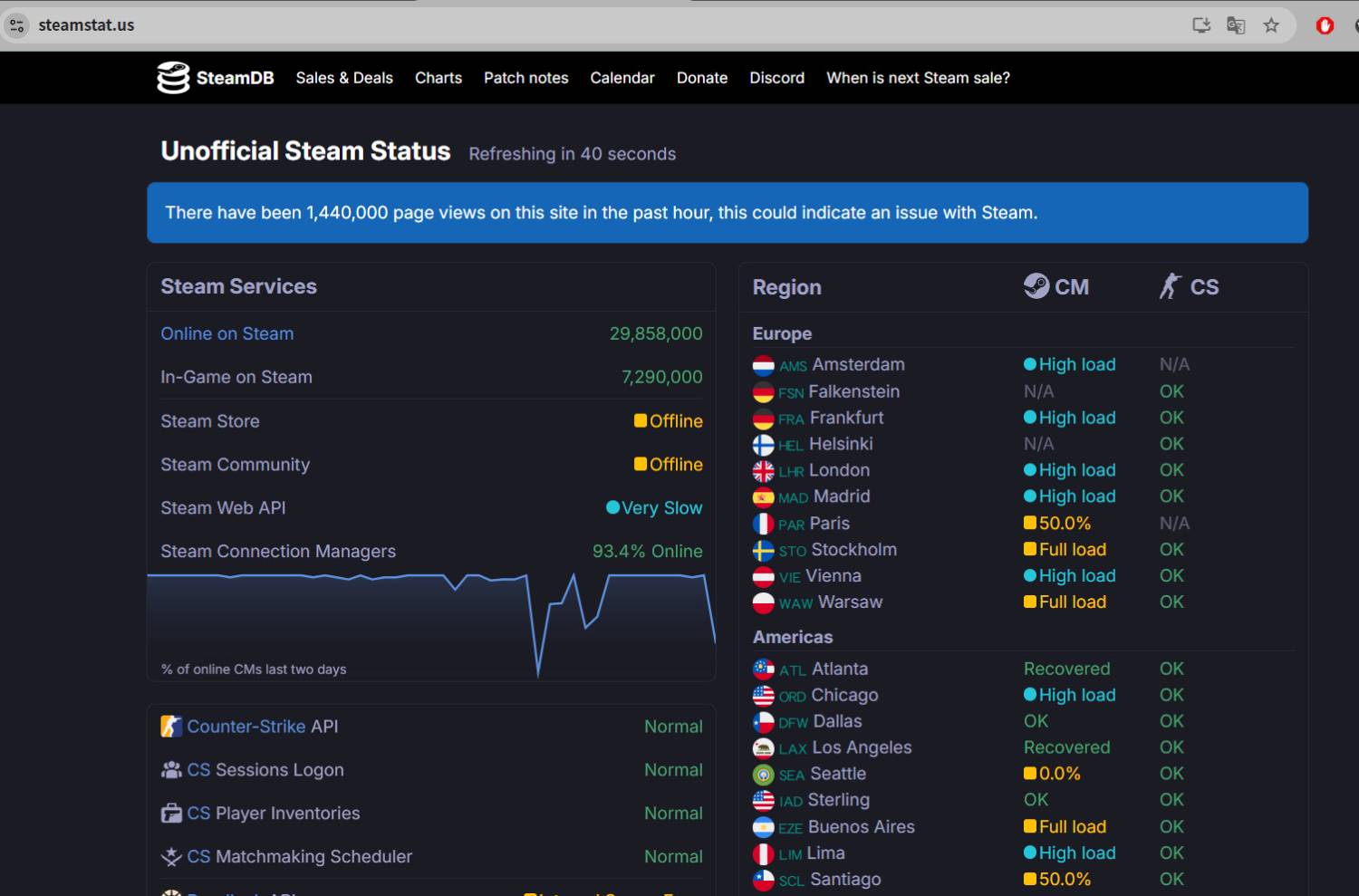The height and width of the screenshot is (896, 1359).
Task: Open the Online on Steam link
Action: (227, 333)
